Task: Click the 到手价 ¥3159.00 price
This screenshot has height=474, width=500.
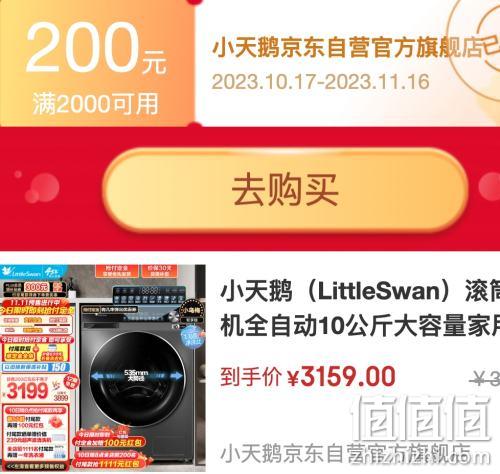Action: [308, 377]
